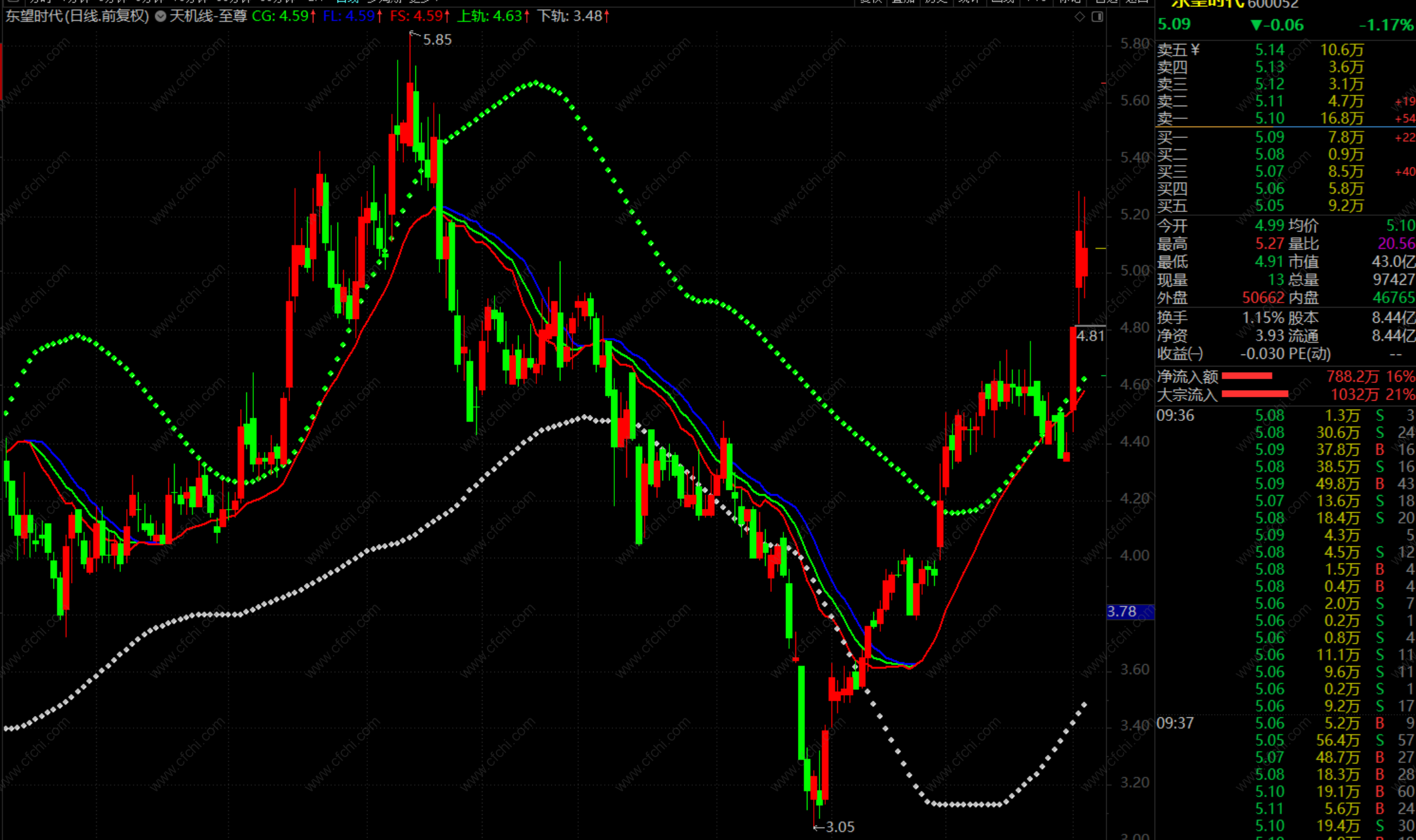Image resolution: width=1416 pixels, height=840 pixels.
Task: Click the blue 3.78 price axis tag
Action: [x=1129, y=611]
